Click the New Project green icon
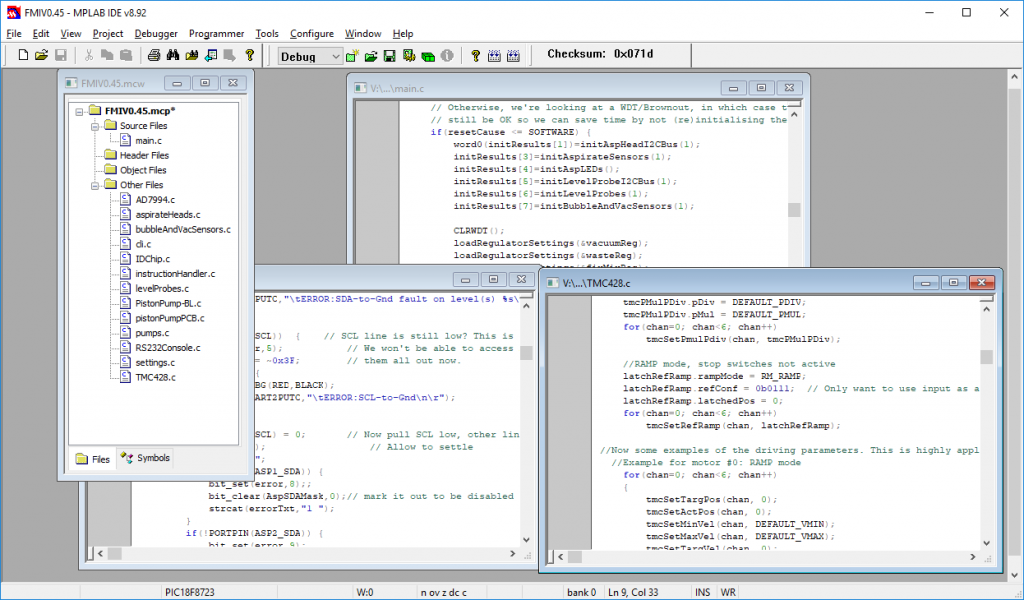1024x600 pixels. click(352, 56)
